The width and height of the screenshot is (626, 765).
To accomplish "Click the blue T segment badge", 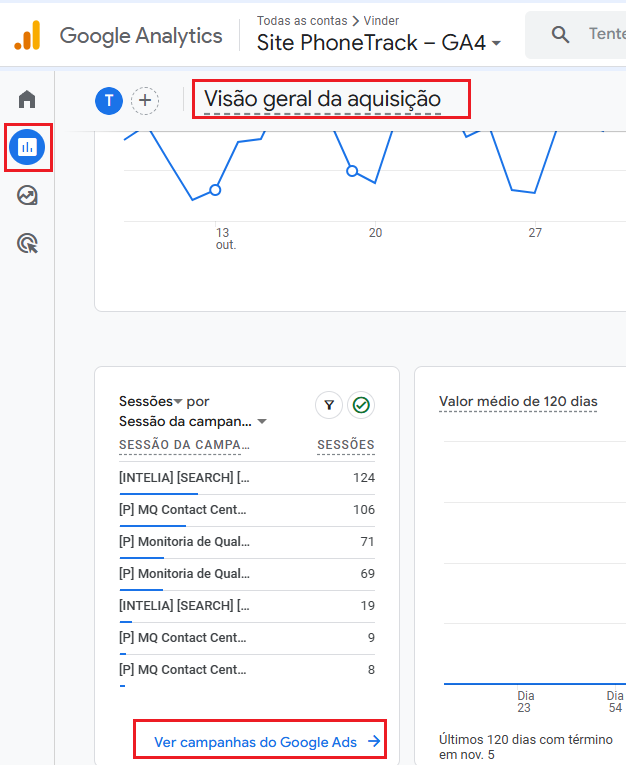I will point(109,101).
